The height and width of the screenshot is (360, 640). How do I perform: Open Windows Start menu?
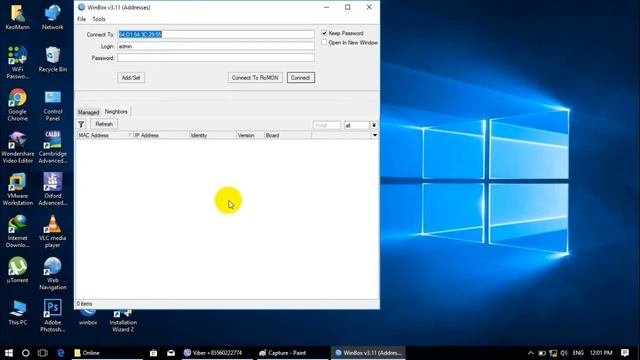pyautogui.click(x=9, y=353)
